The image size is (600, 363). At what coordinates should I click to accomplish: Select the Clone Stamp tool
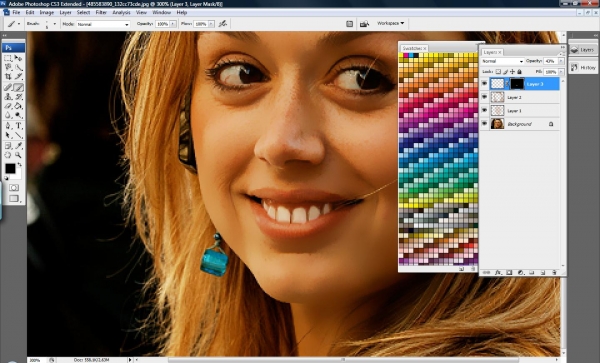[x=8, y=97]
